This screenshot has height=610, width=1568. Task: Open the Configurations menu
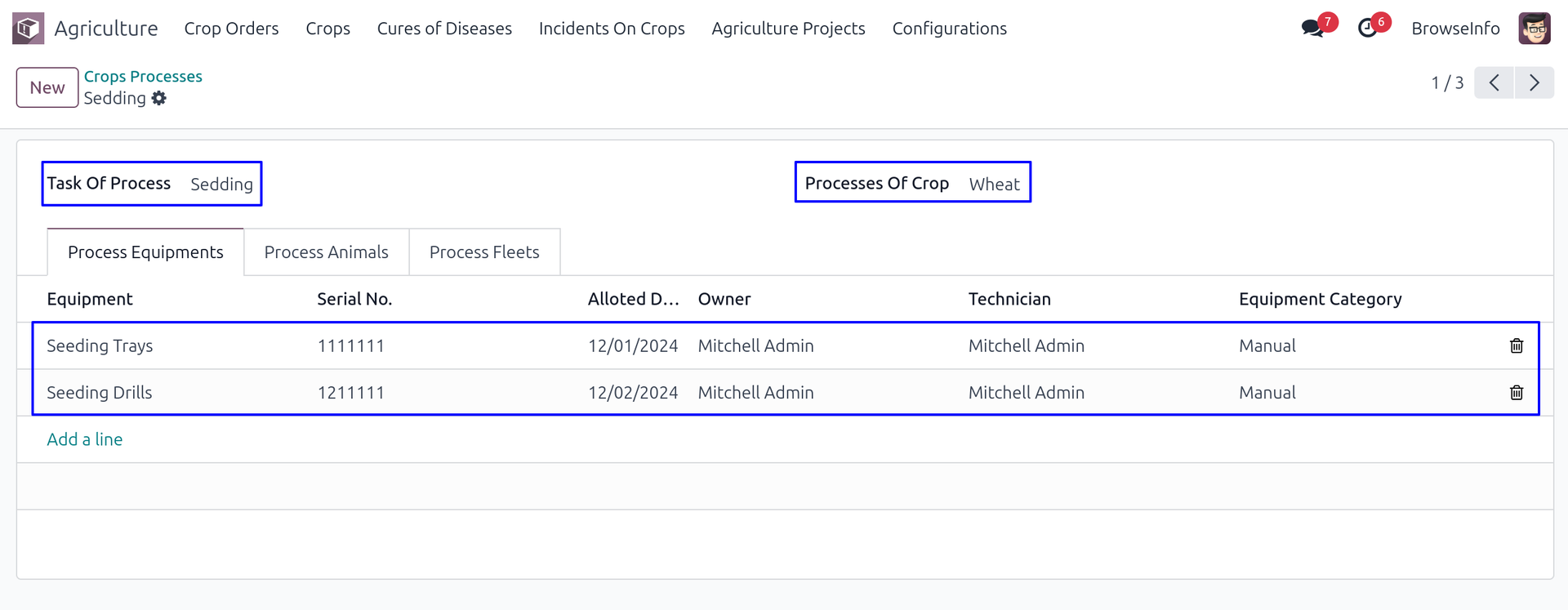point(949,29)
